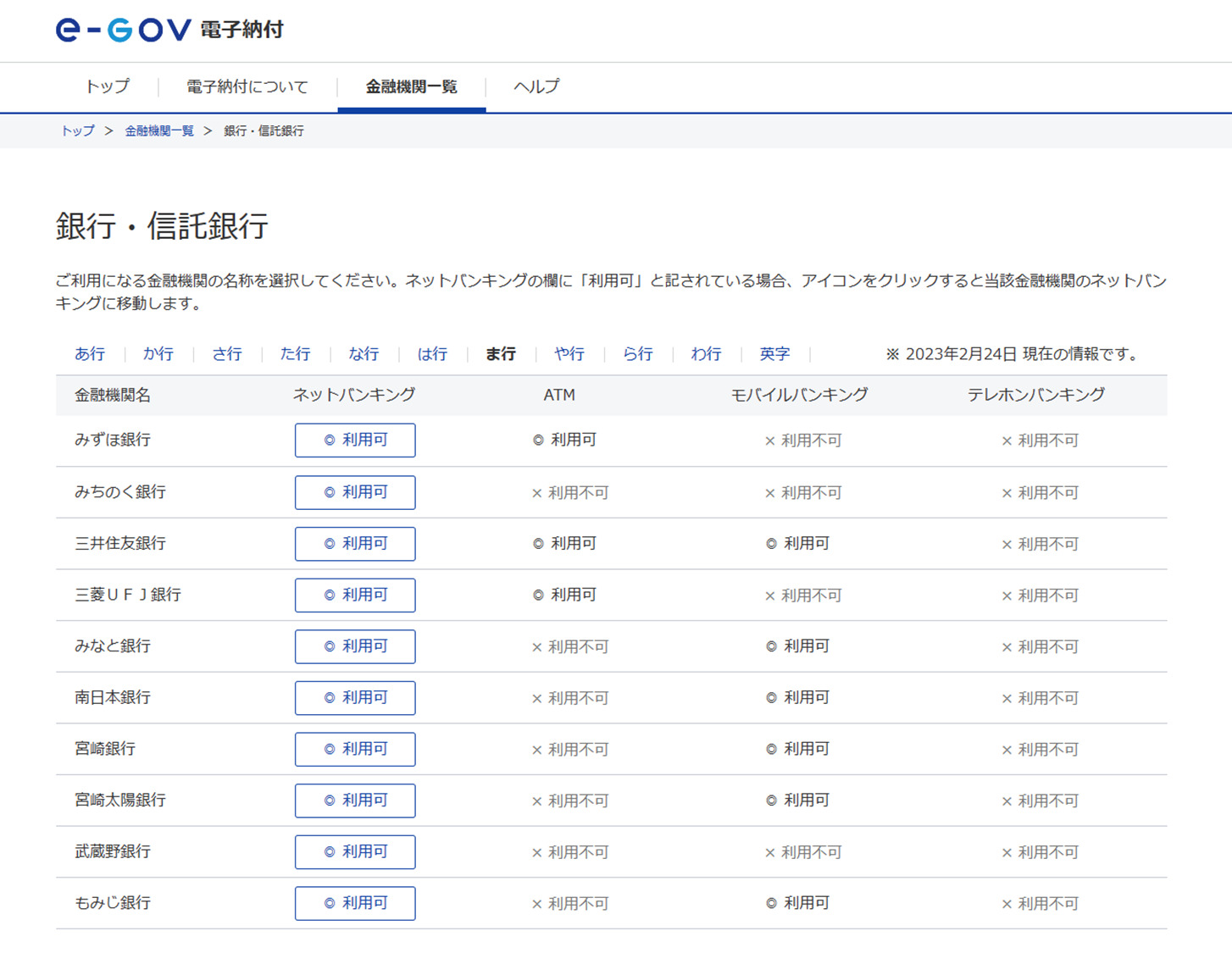
Task: Click the みちのく銀行 bank name
Action: (120, 492)
